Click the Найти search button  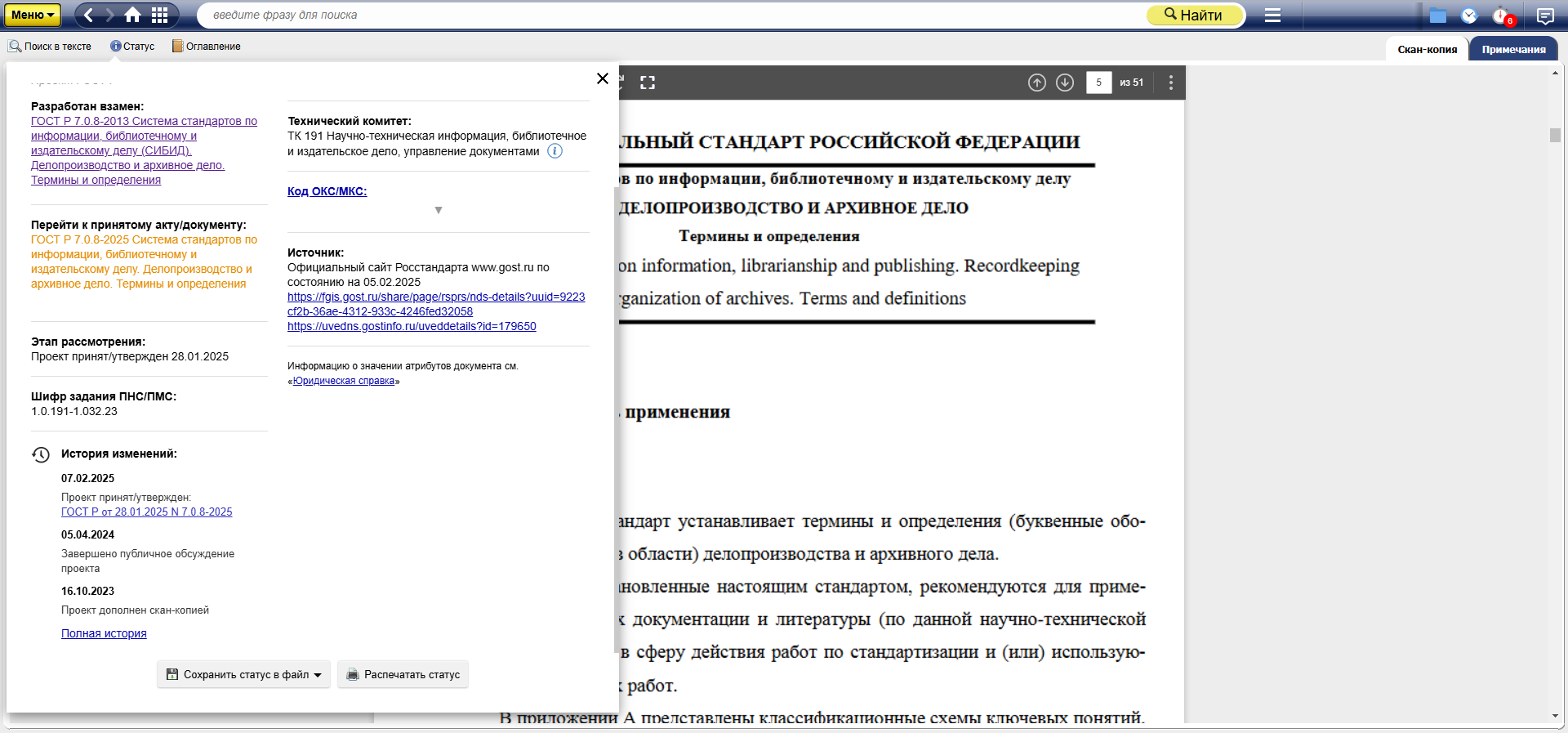point(1195,15)
